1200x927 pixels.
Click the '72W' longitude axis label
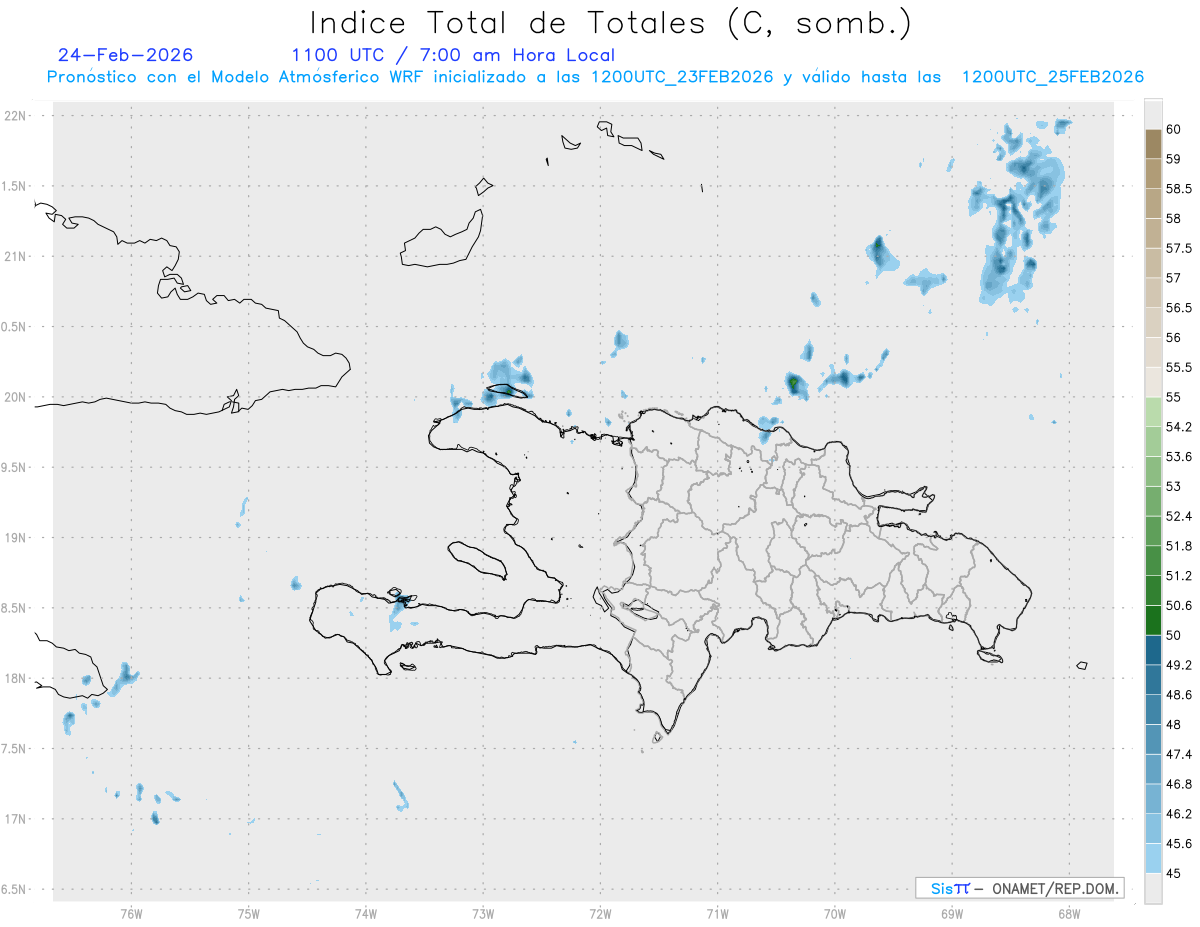coord(600,914)
